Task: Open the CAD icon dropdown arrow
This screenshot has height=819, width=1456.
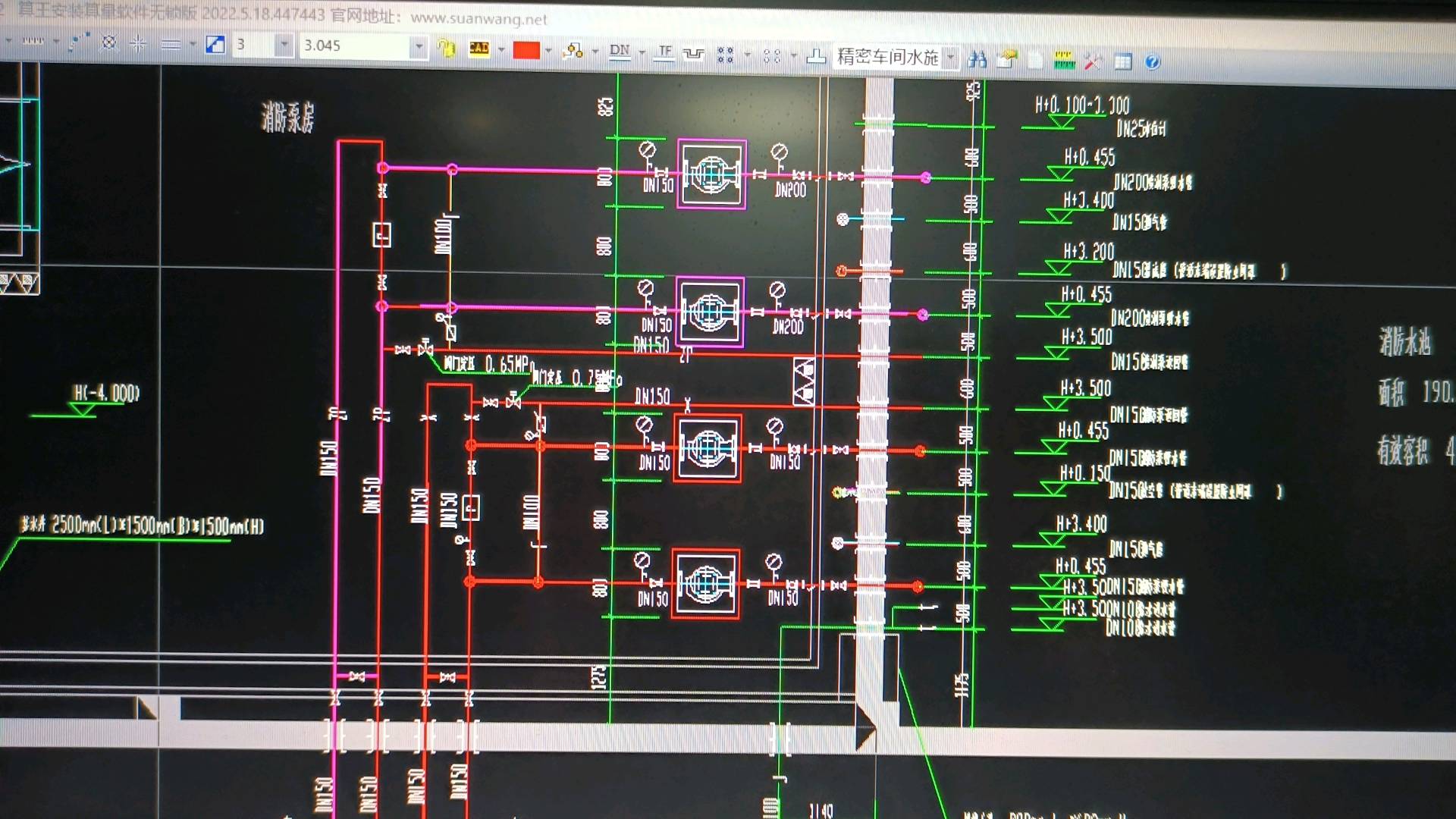Action: 500,50
